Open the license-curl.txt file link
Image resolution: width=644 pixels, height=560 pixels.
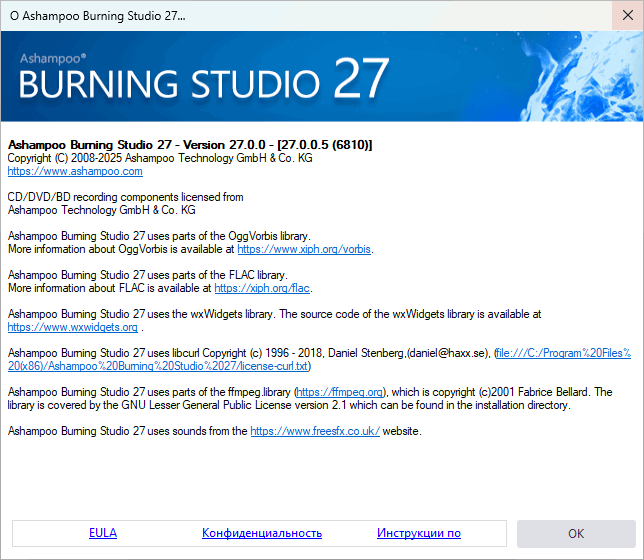point(319,360)
